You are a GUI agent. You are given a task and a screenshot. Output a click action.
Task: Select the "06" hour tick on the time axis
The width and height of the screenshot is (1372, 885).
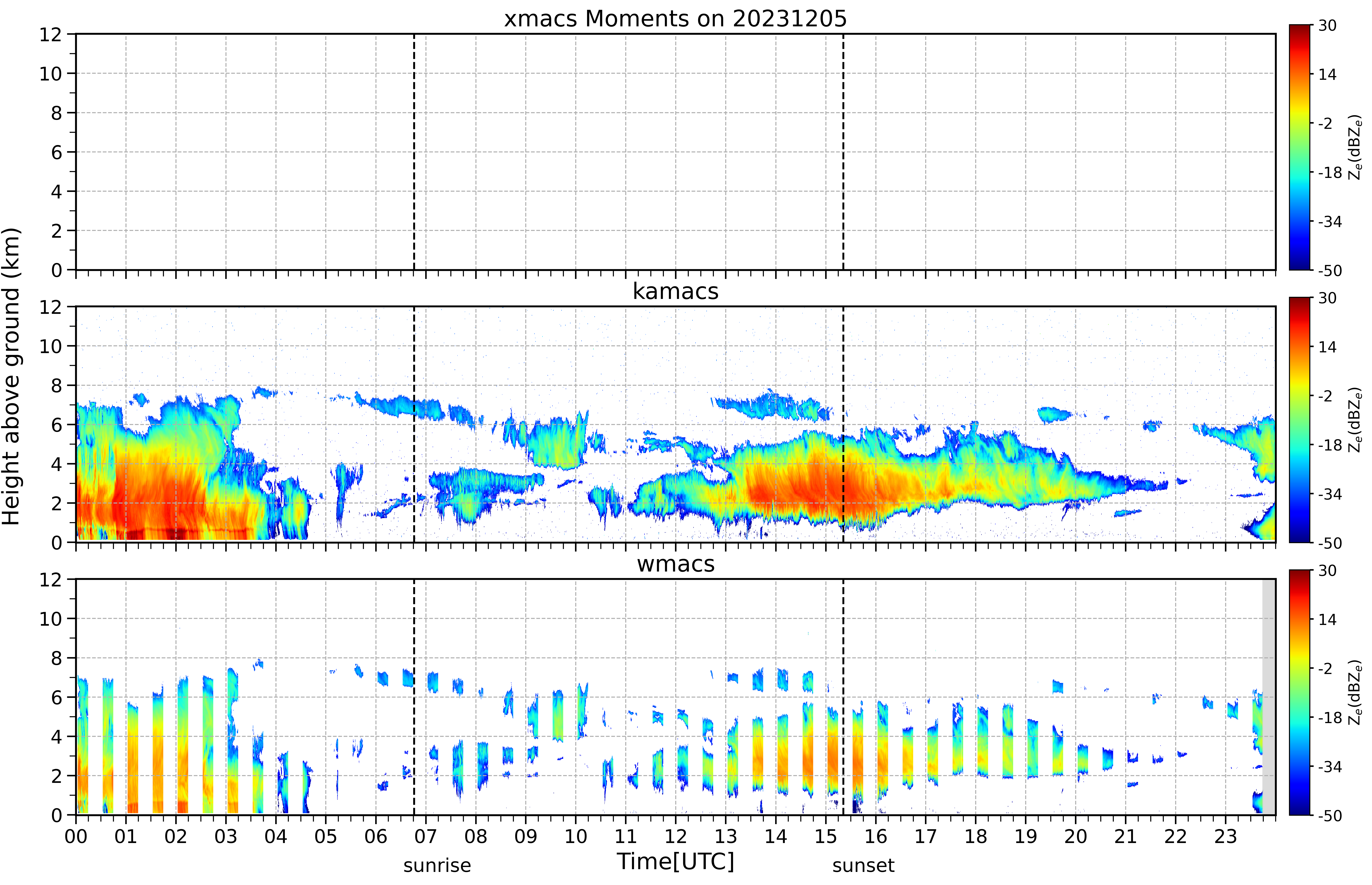pos(376,837)
